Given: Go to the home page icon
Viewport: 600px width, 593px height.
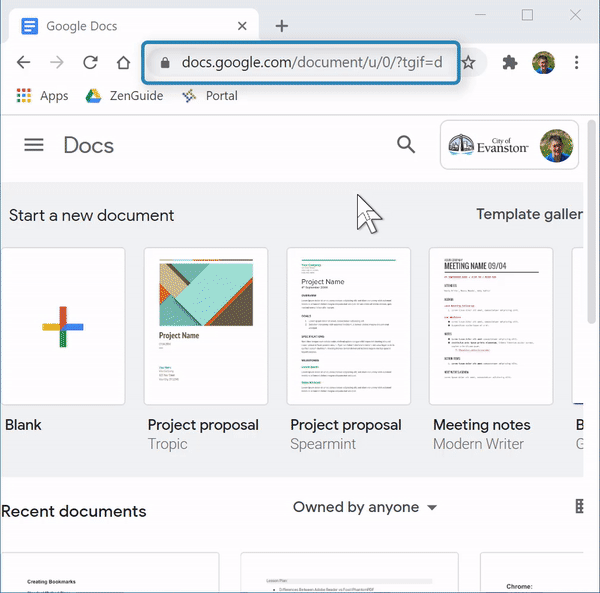Looking at the screenshot, I should click(123, 62).
